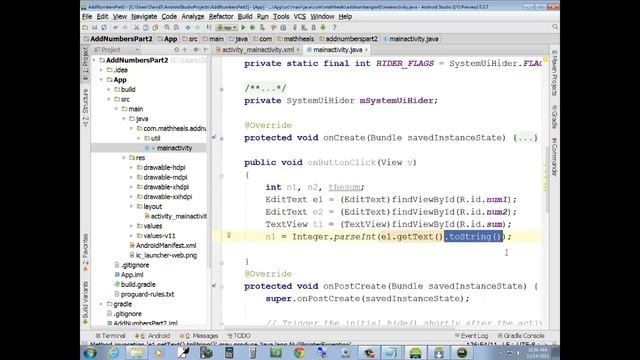Unfold the collapsed onCreate method body
This screenshot has width=640, height=360.
click(222, 138)
